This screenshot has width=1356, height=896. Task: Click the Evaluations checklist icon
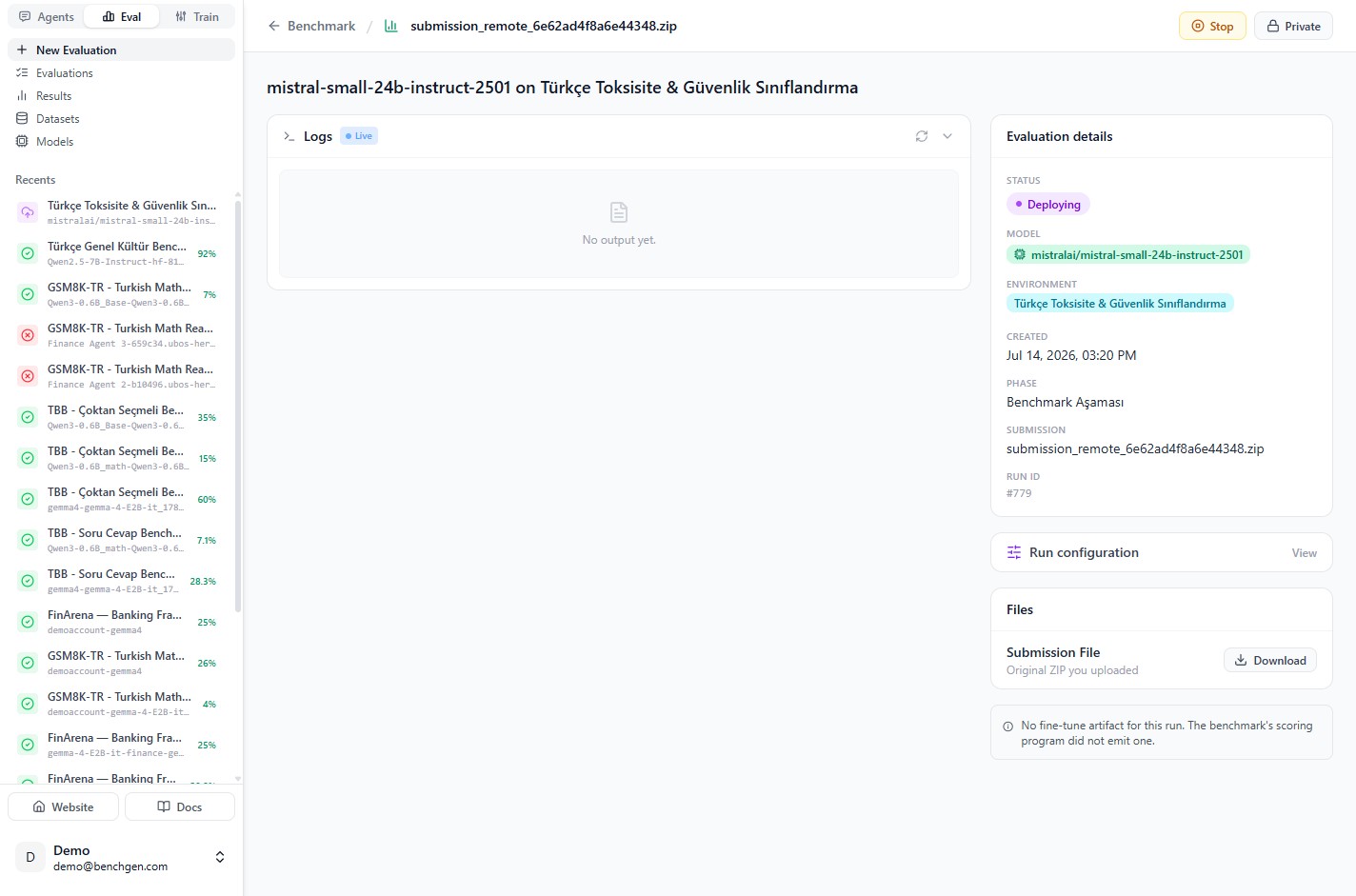[x=22, y=73]
